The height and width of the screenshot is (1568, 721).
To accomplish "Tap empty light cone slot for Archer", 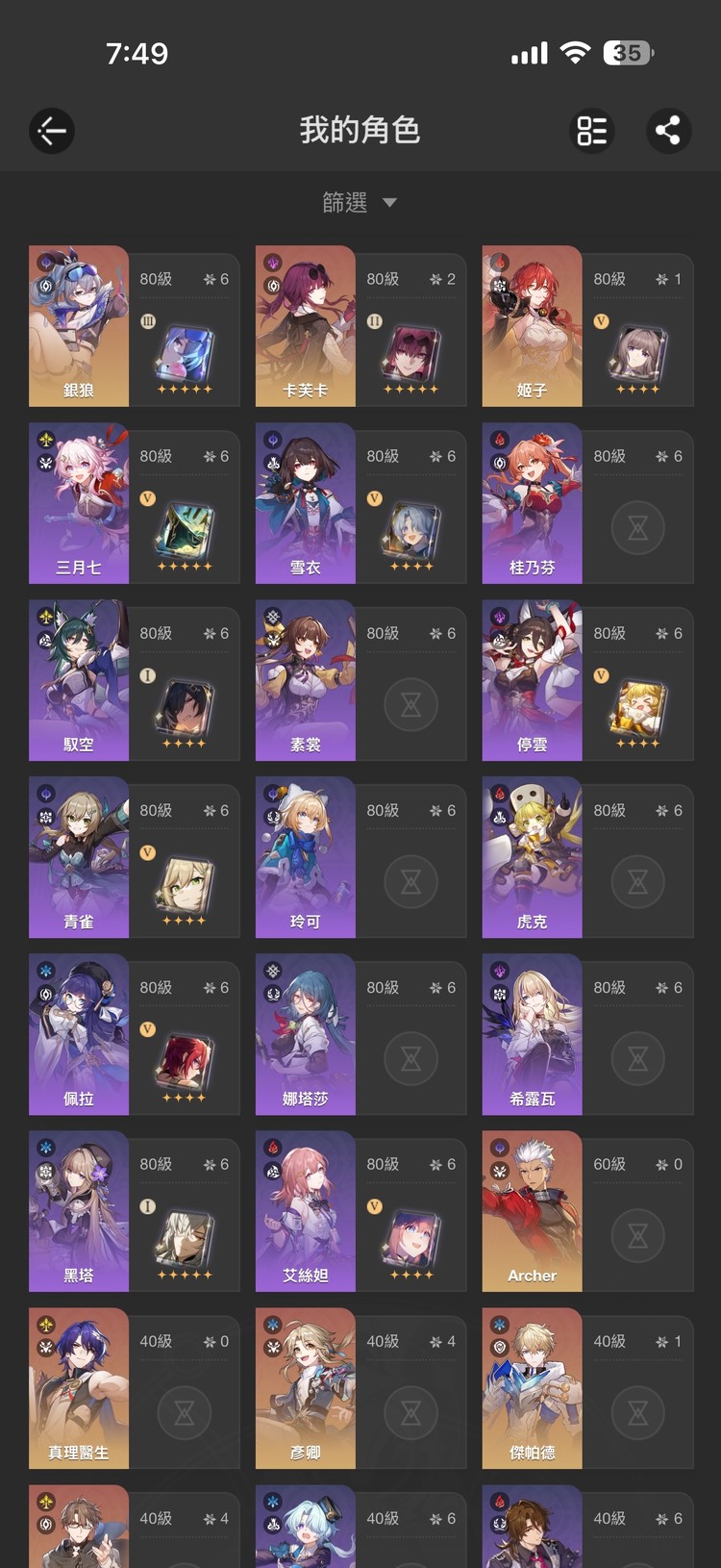I will 638,1236.
